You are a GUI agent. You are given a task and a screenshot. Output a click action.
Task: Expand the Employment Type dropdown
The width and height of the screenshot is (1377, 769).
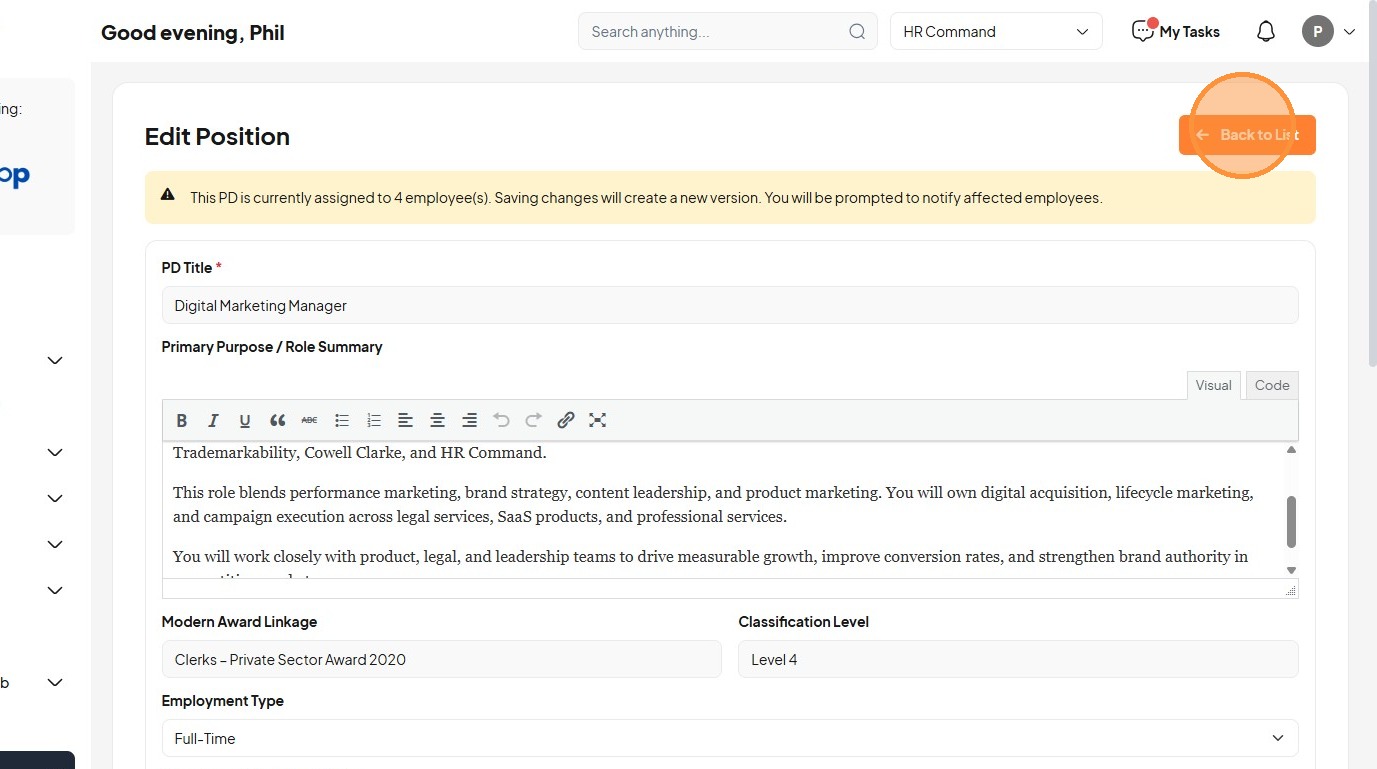(729, 738)
